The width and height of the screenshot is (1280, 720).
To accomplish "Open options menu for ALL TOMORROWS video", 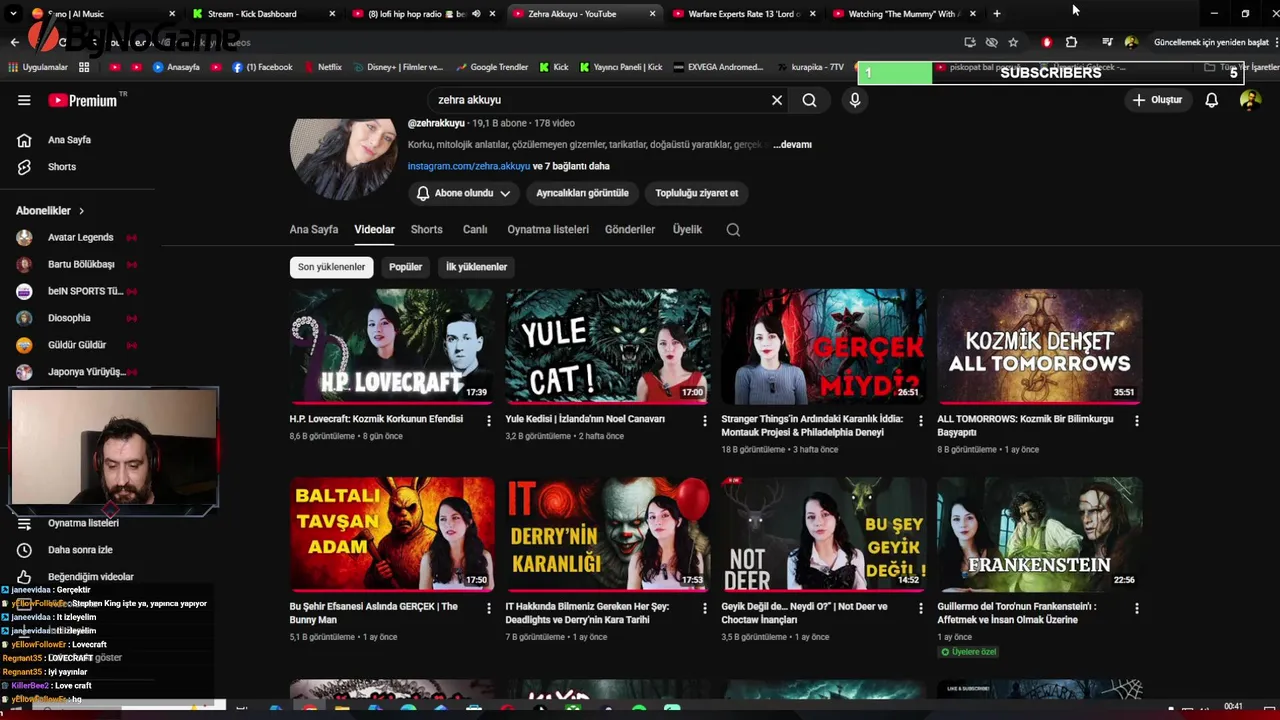I will click(1136, 421).
